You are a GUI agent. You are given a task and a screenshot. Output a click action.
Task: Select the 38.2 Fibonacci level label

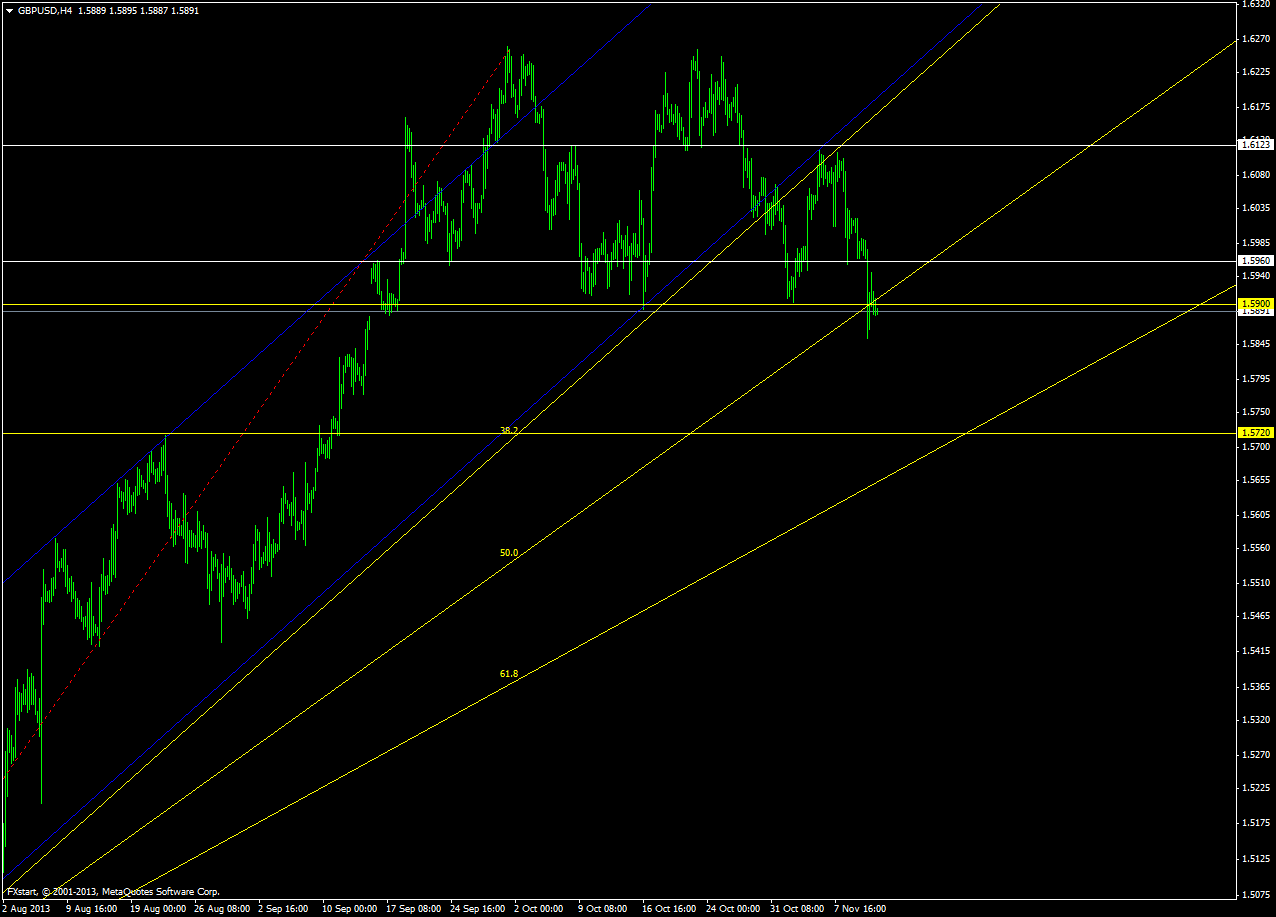(509, 431)
